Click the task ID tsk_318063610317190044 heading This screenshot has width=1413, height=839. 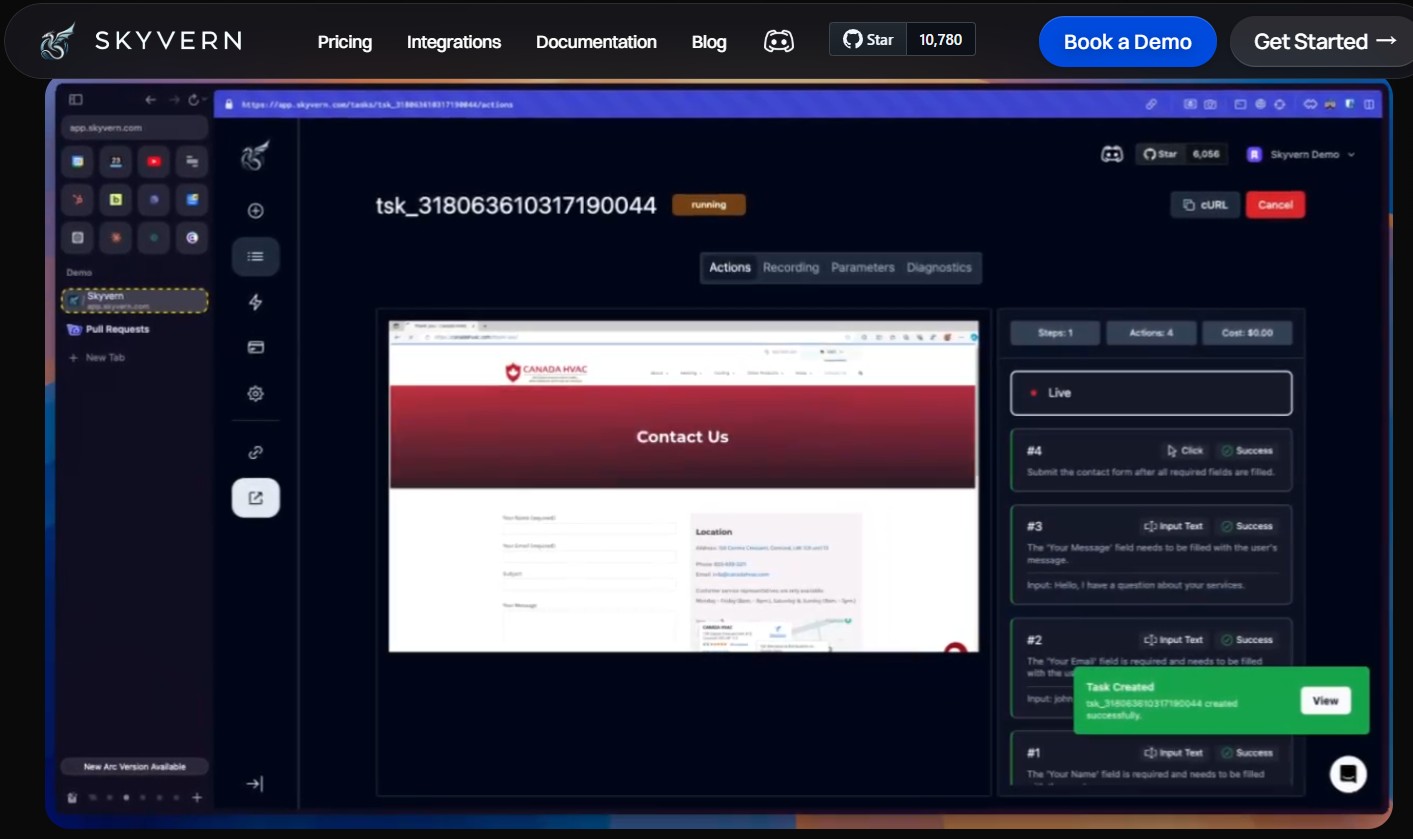516,205
